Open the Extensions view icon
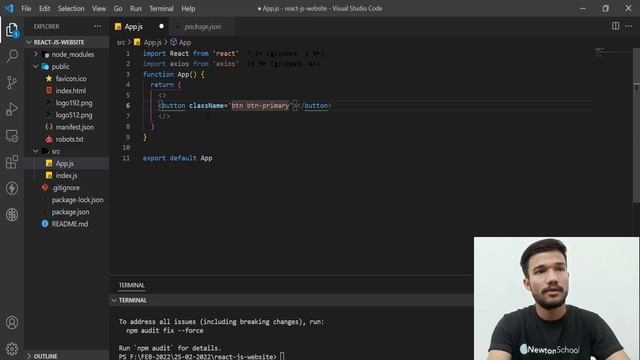The width and height of the screenshot is (640, 360). 12,162
